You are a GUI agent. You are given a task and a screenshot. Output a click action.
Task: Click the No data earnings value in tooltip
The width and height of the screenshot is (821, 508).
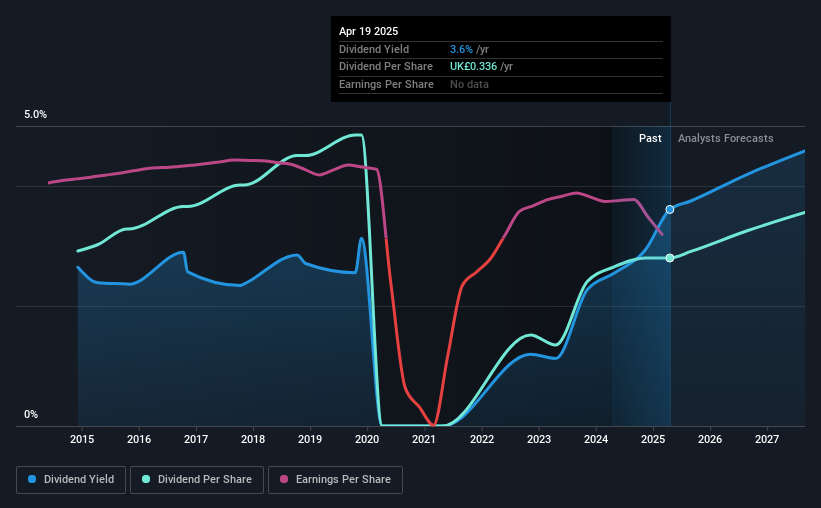(469, 84)
